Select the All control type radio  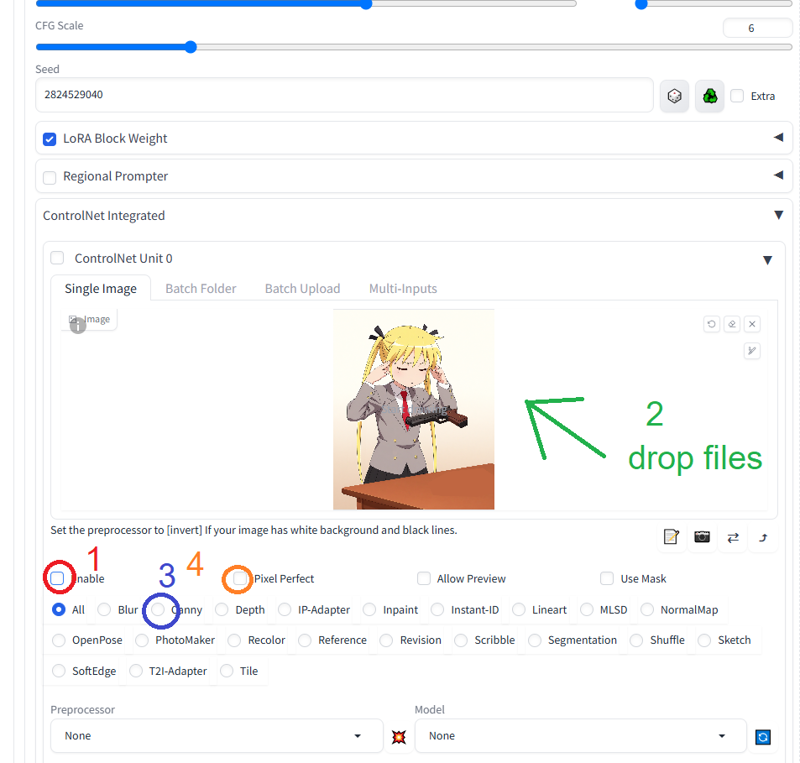(x=59, y=609)
